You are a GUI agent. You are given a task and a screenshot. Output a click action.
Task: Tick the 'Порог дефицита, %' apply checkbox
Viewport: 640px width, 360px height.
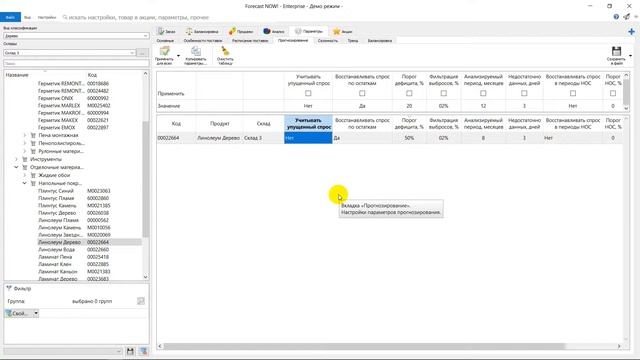pyautogui.click(x=409, y=93)
